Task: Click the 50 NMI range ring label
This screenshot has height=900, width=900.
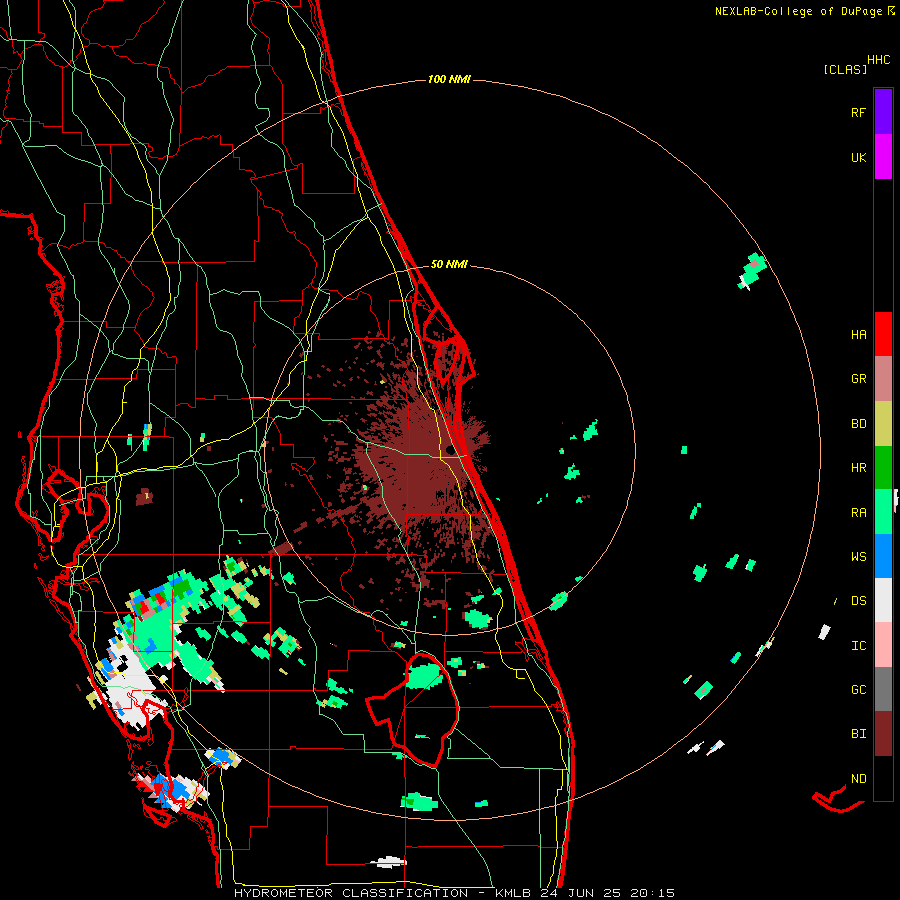Action: tap(449, 264)
